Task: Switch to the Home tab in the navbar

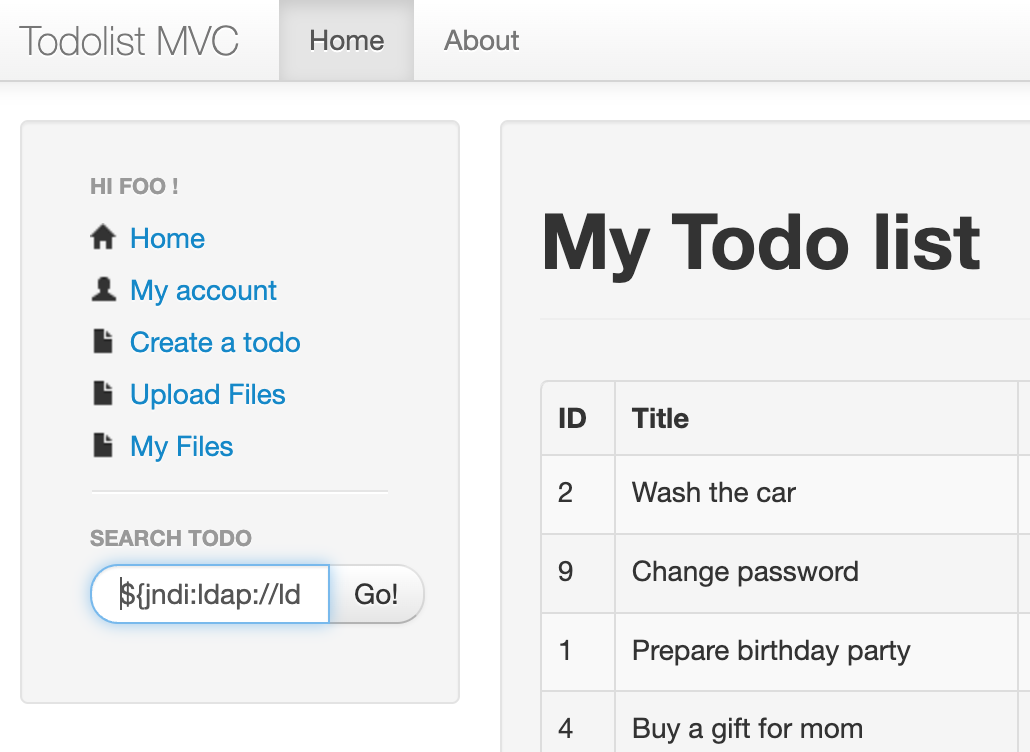Action: (x=346, y=40)
